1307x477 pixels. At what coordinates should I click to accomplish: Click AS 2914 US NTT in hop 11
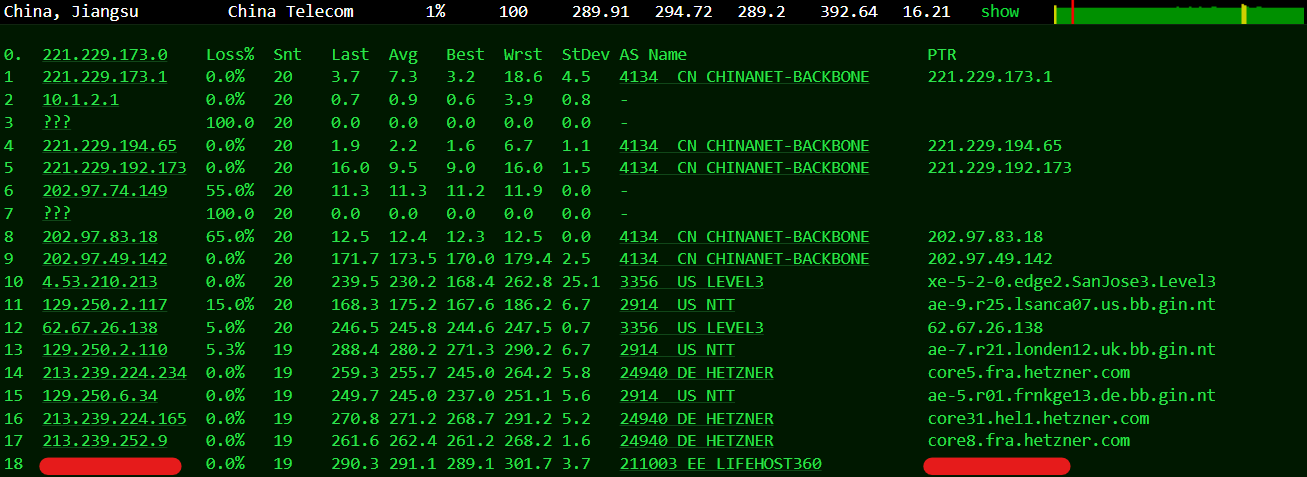point(677,305)
